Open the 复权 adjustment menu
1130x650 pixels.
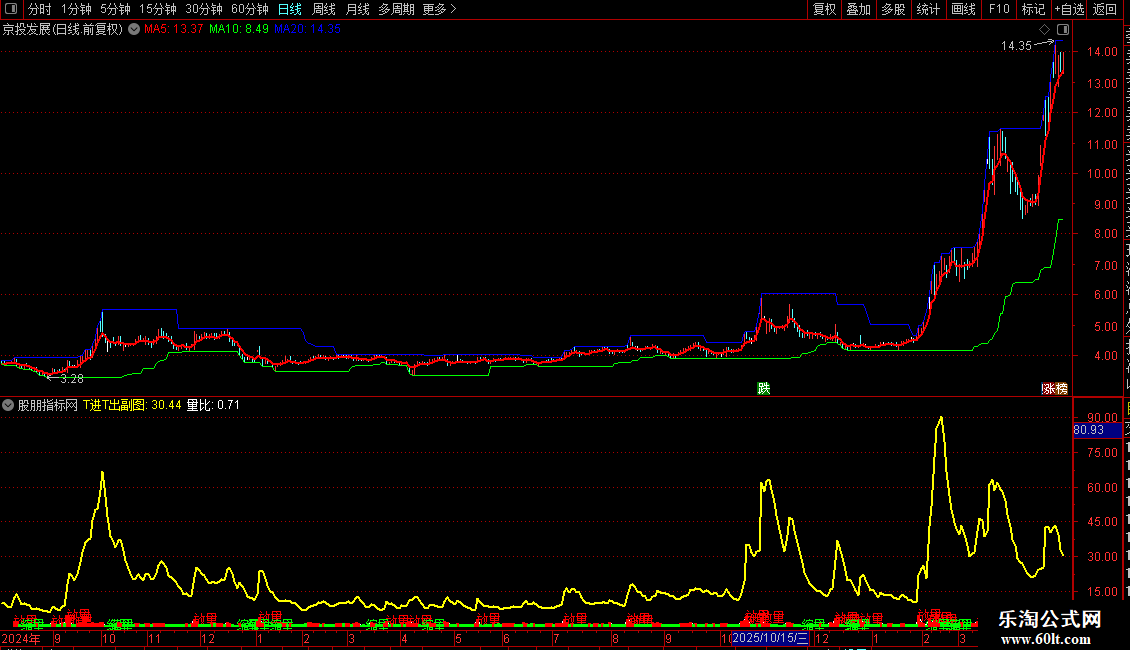click(x=824, y=9)
